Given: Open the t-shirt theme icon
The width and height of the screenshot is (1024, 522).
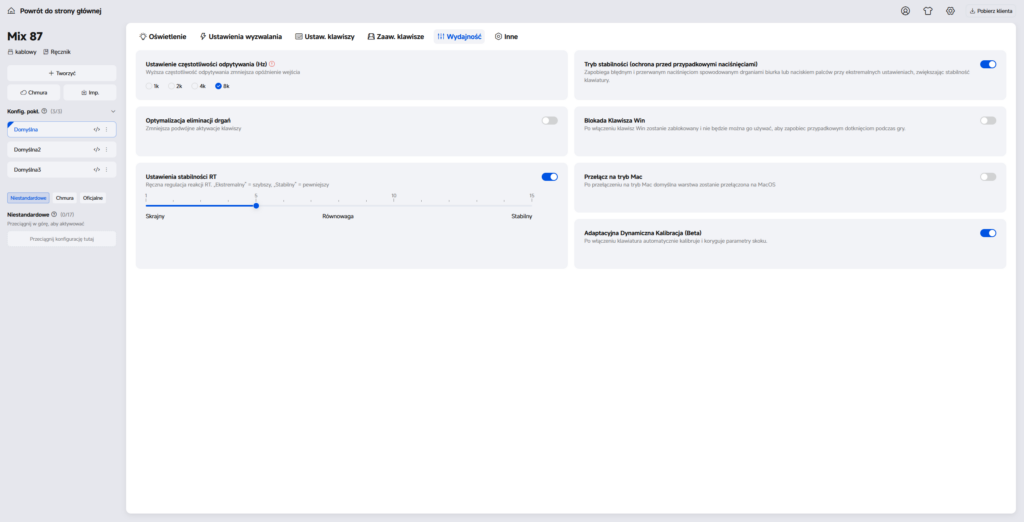Looking at the screenshot, I should tap(928, 11).
